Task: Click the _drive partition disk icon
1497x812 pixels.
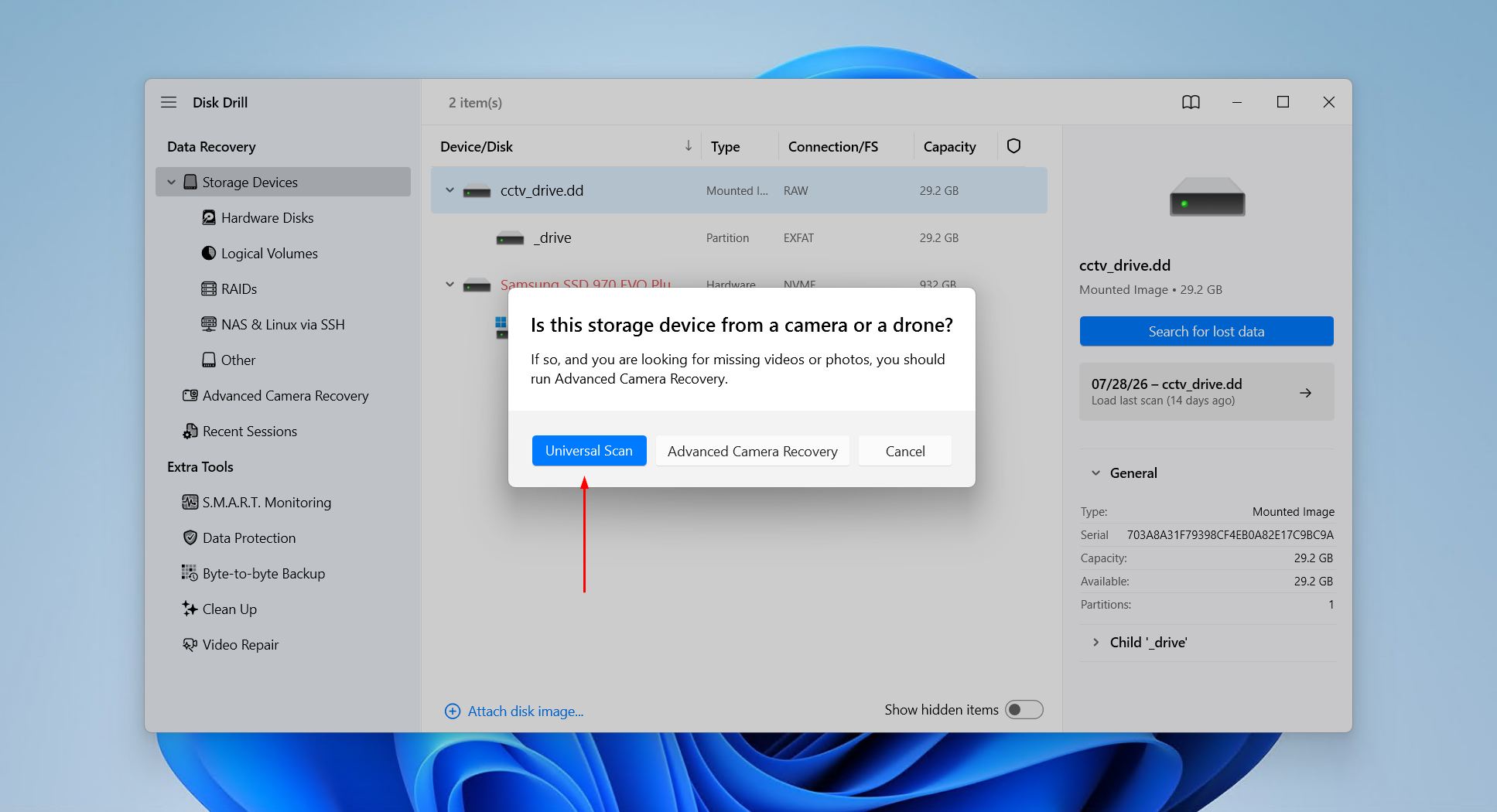Action: (510, 238)
